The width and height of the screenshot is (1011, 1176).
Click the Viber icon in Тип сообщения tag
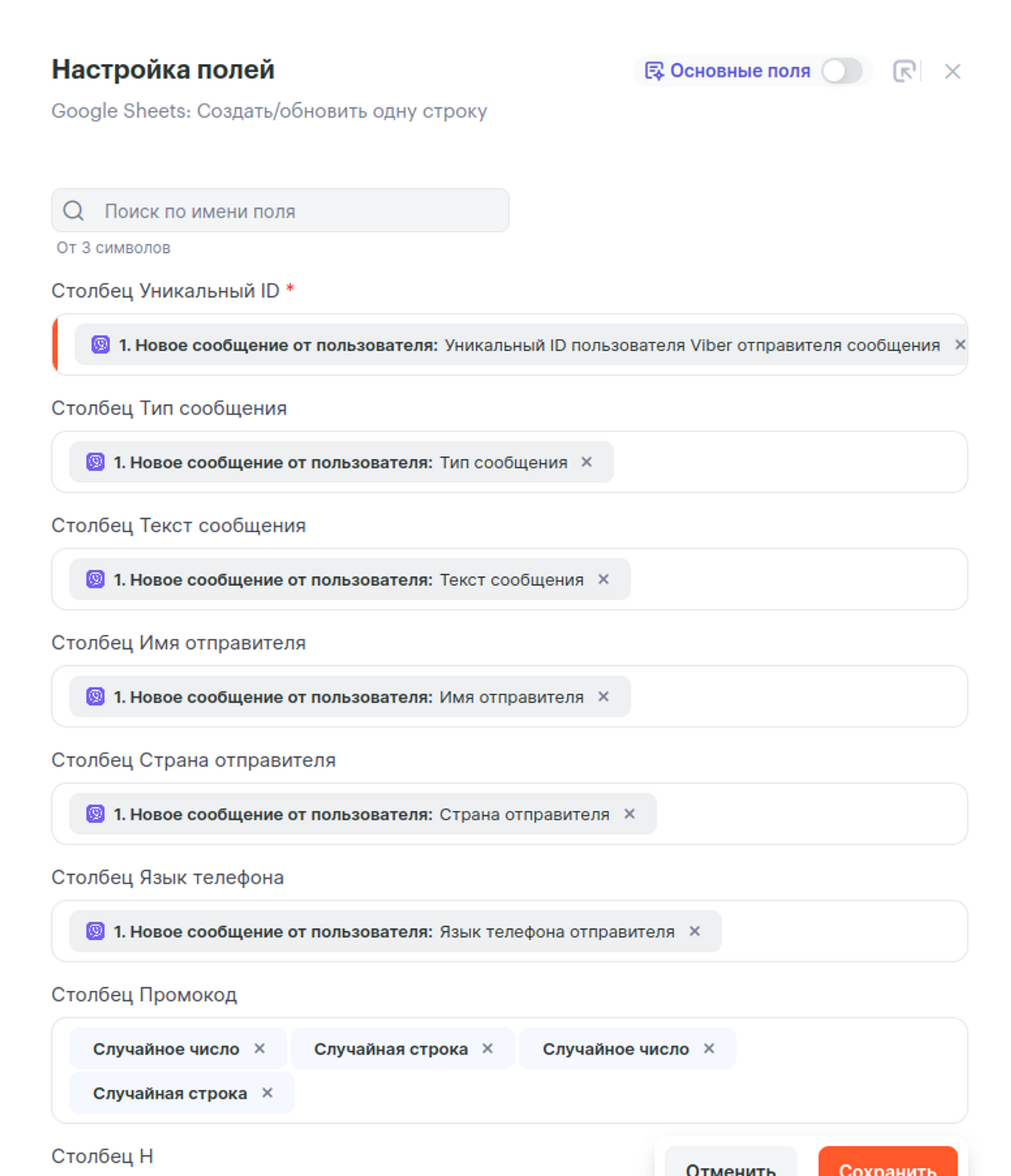coord(96,462)
